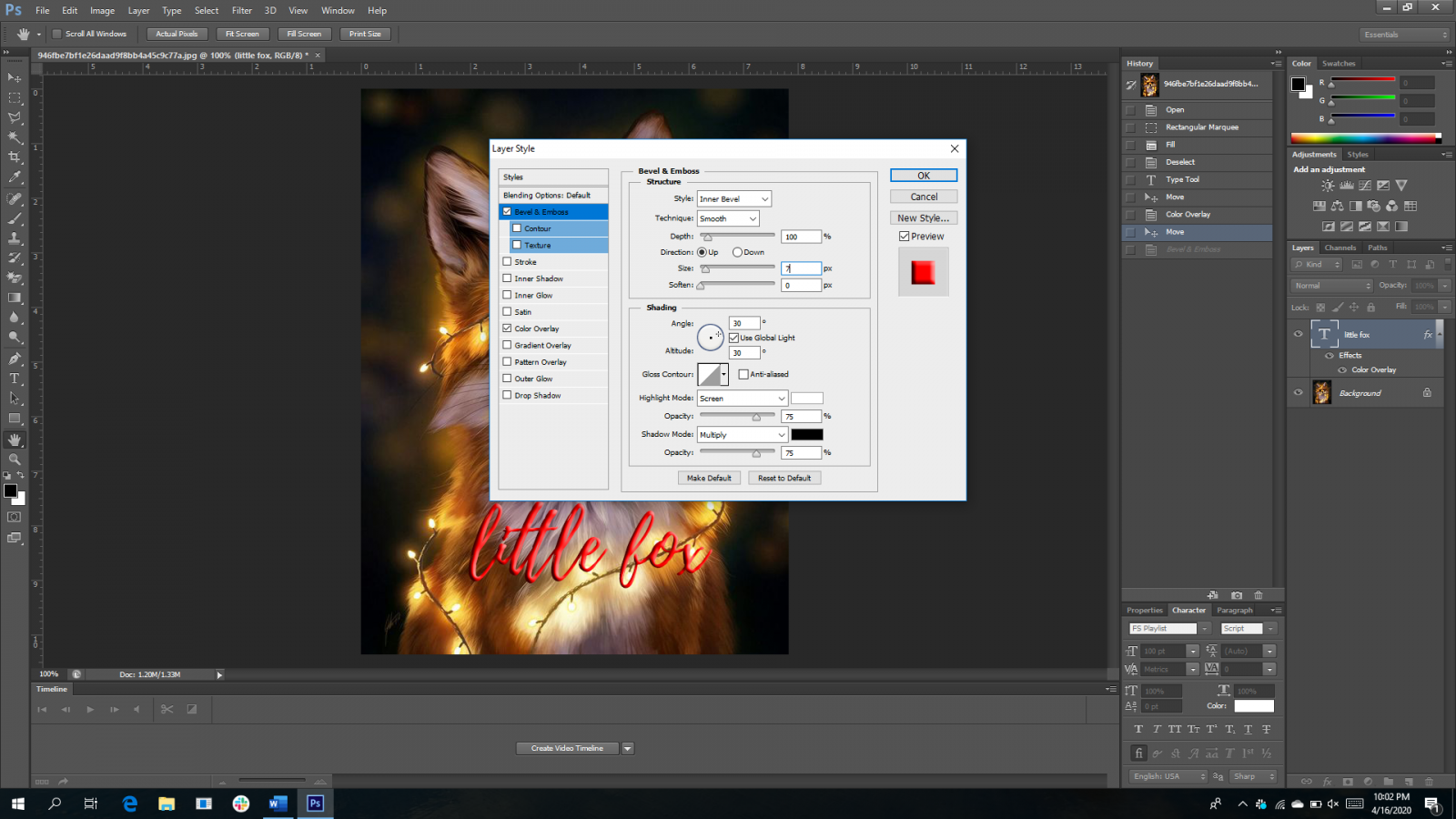
Task: Click the Photoshop icon in taskbar
Action: pyautogui.click(x=315, y=804)
